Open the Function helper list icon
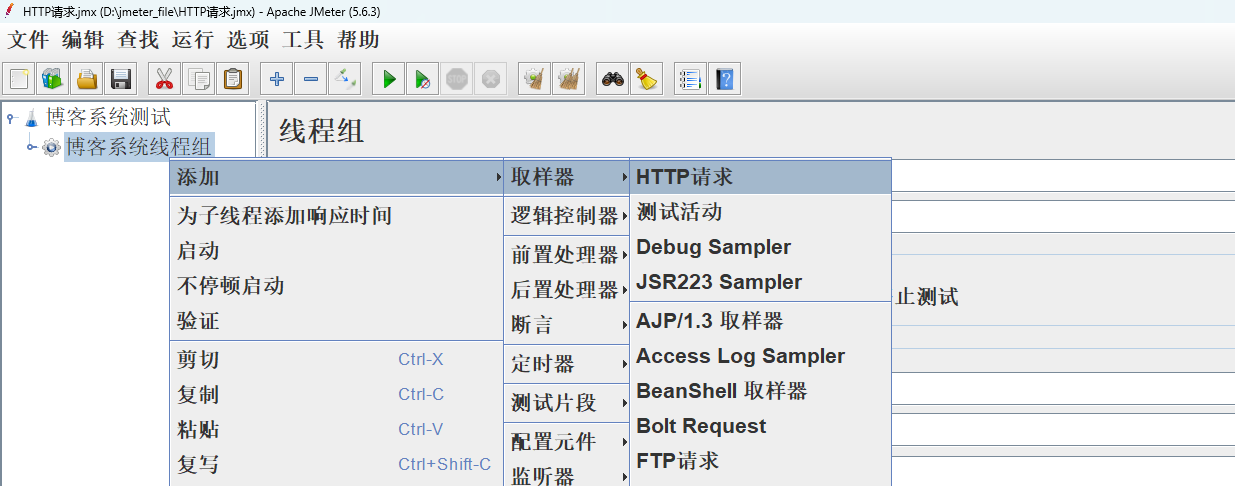Screen dimensions: 1235x486 click(690, 78)
